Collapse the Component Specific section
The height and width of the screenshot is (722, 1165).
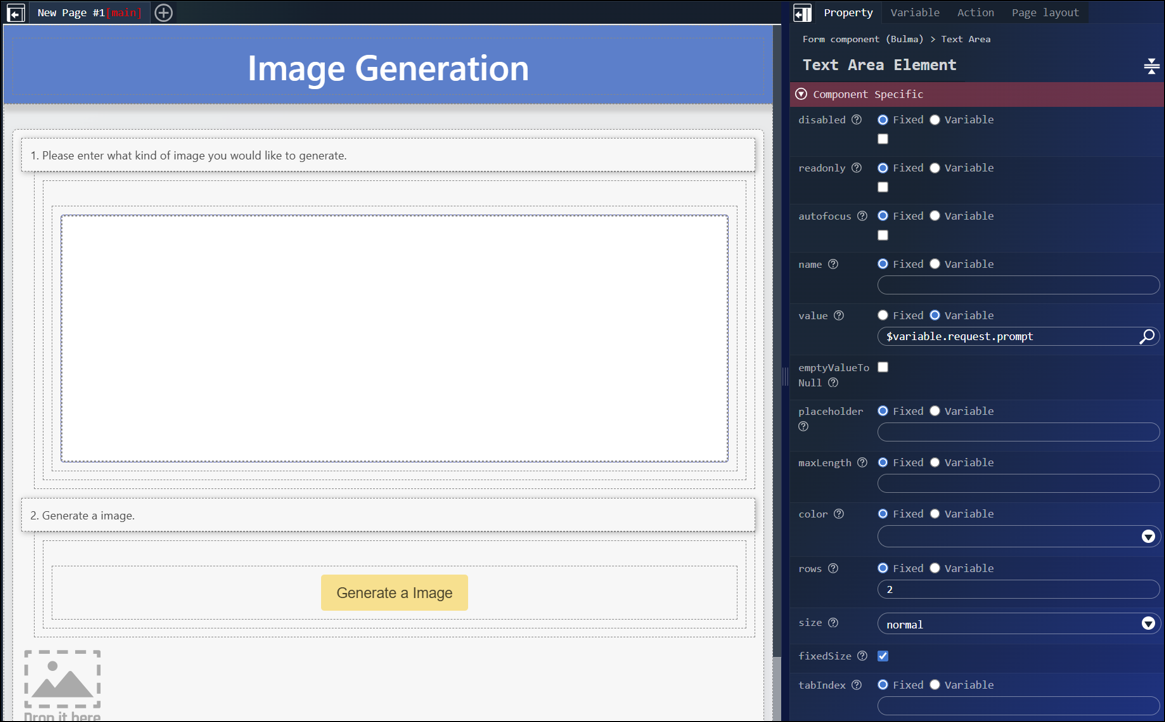click(801, 94)
